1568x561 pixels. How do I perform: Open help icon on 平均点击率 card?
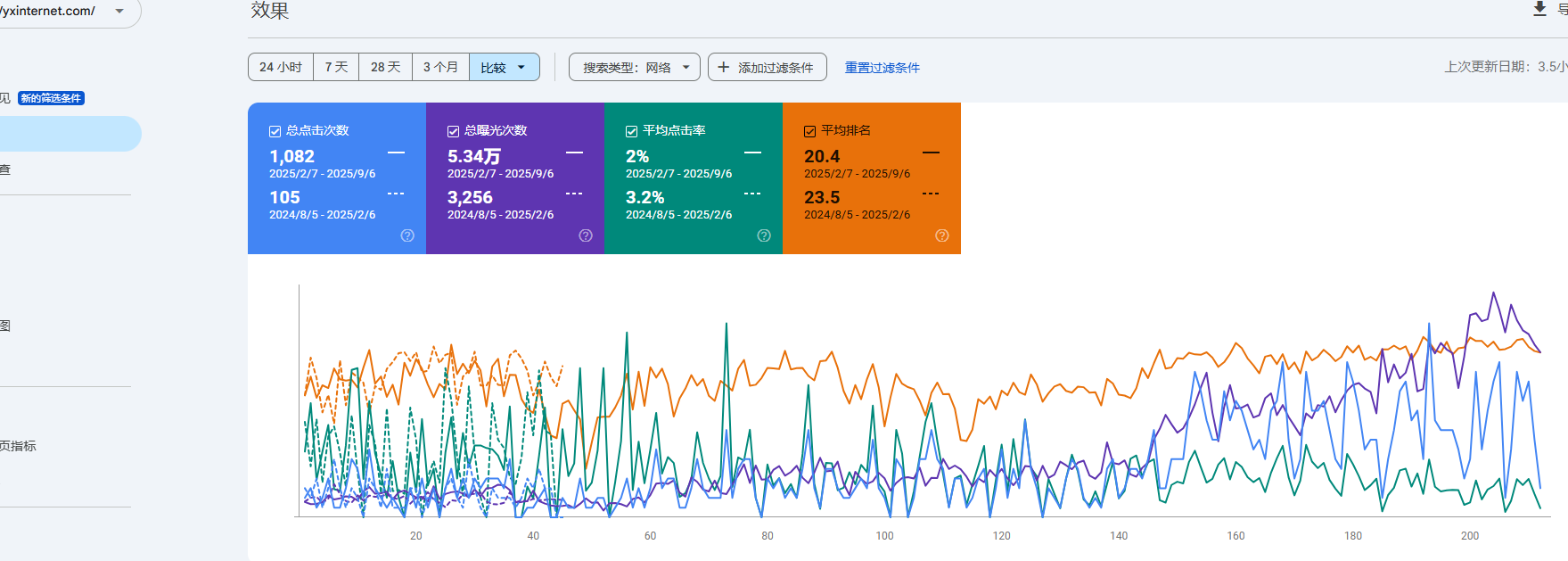click(764, 235)
